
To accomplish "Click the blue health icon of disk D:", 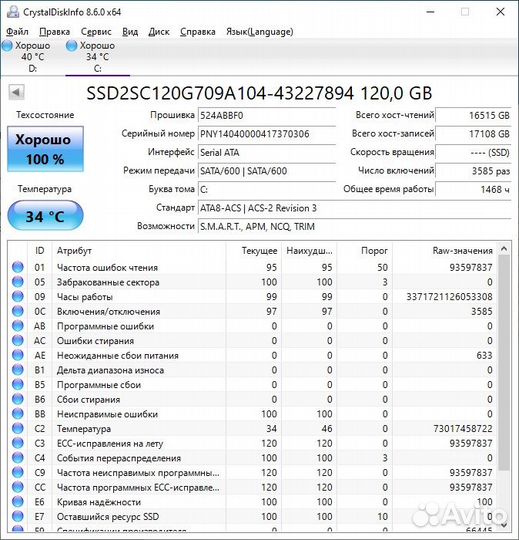I will click(7, 46).
